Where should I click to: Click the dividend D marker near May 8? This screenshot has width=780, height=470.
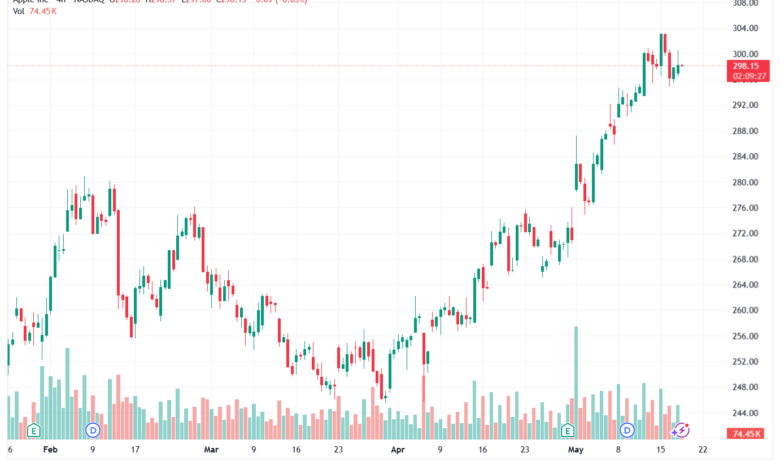pyautogui.click(x=627, y=430)
